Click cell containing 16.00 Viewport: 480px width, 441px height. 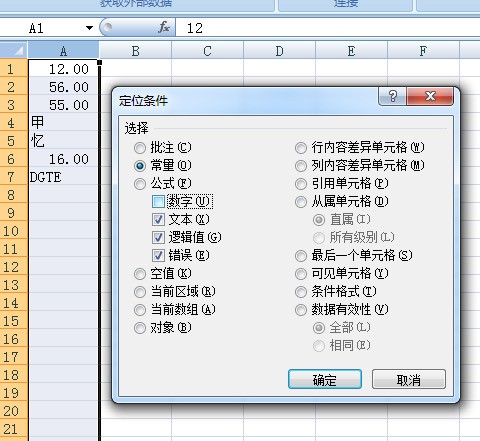(x=63, y=159)
